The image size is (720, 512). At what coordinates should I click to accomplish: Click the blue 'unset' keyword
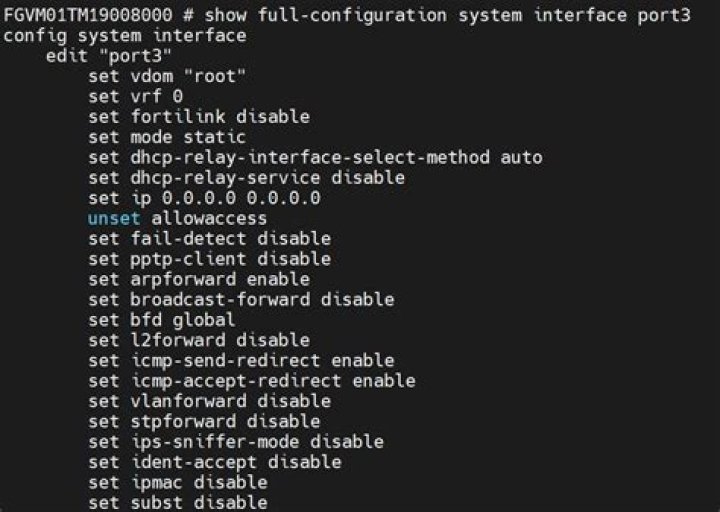click(114, 218)
